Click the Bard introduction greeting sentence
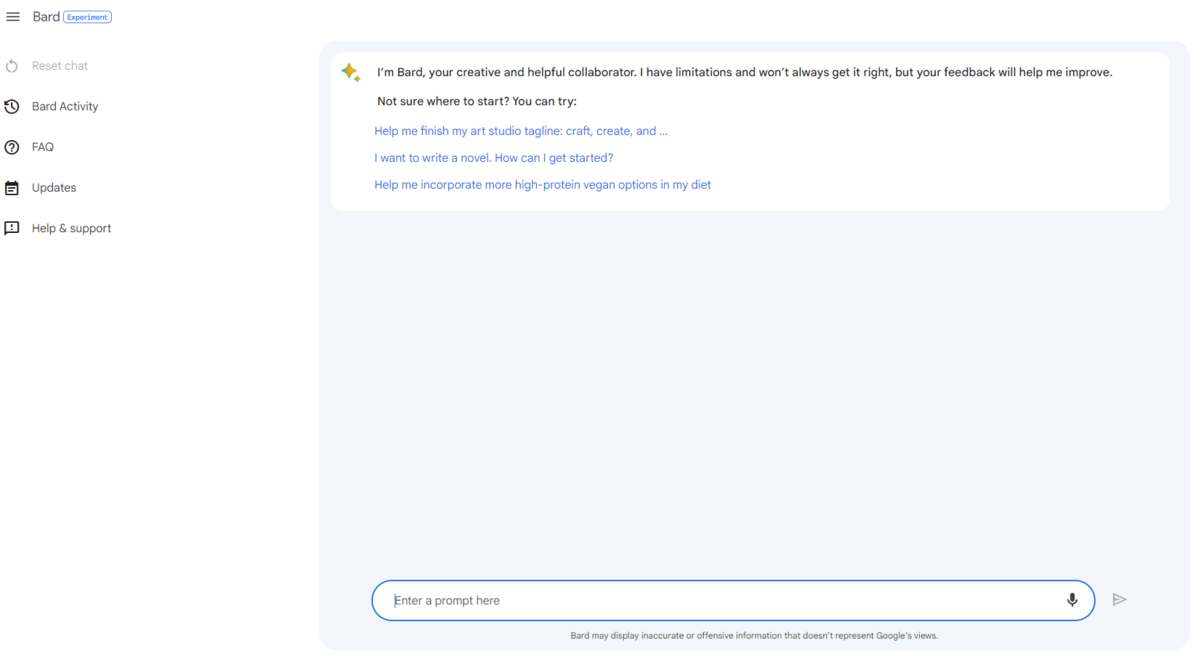 pos(745,72)
